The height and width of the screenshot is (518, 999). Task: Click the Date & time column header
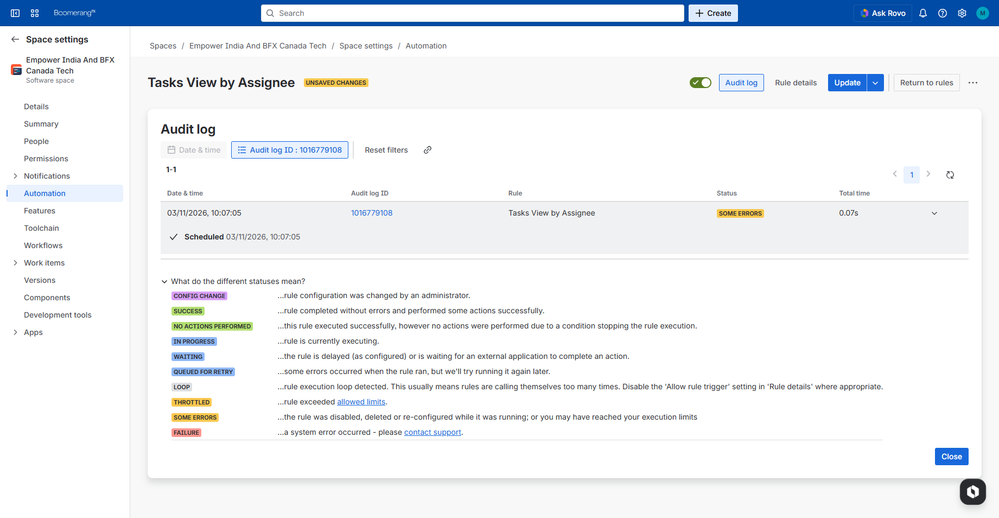[185, 193]
